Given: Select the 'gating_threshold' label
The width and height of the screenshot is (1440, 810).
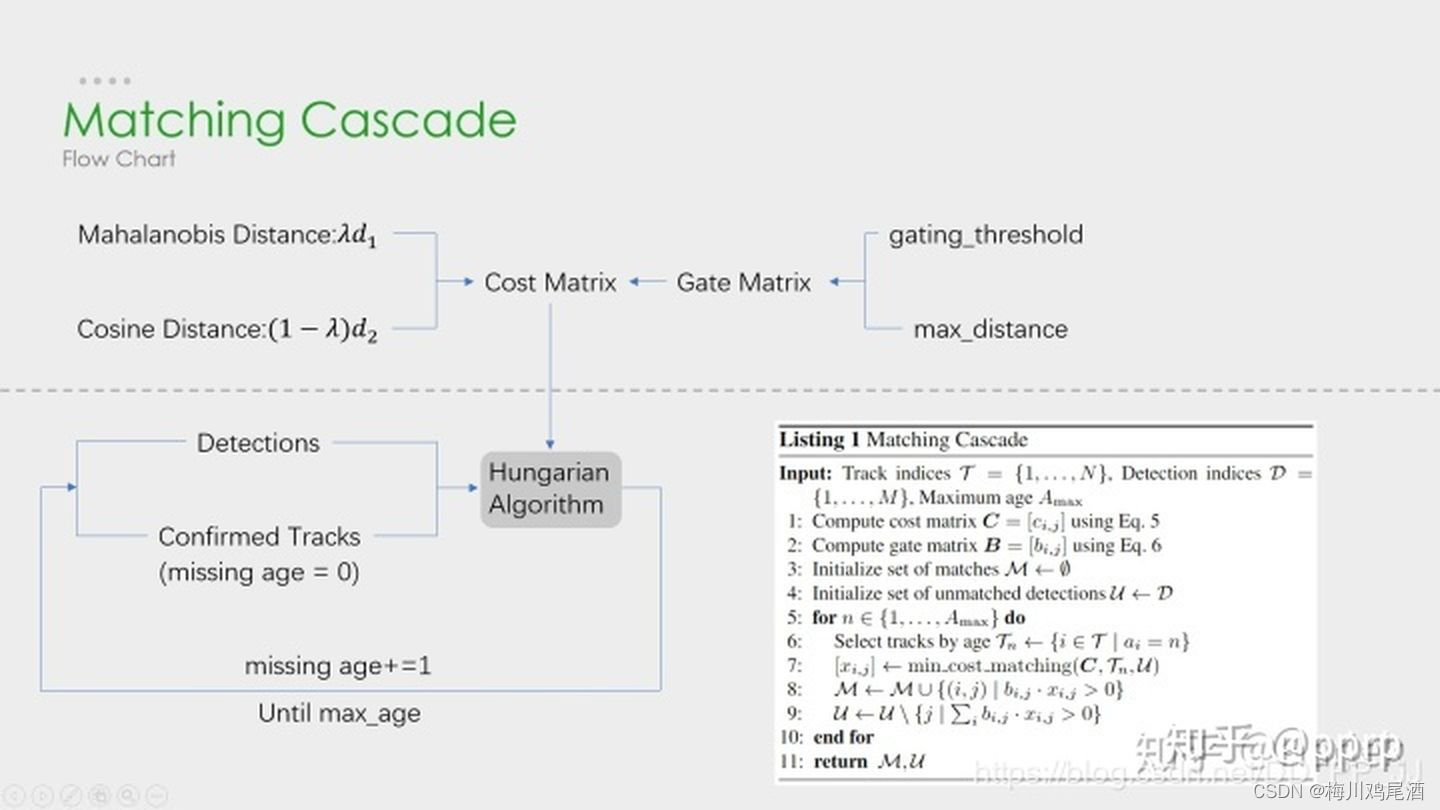Looking at the screenshot, I should [985, 236].
